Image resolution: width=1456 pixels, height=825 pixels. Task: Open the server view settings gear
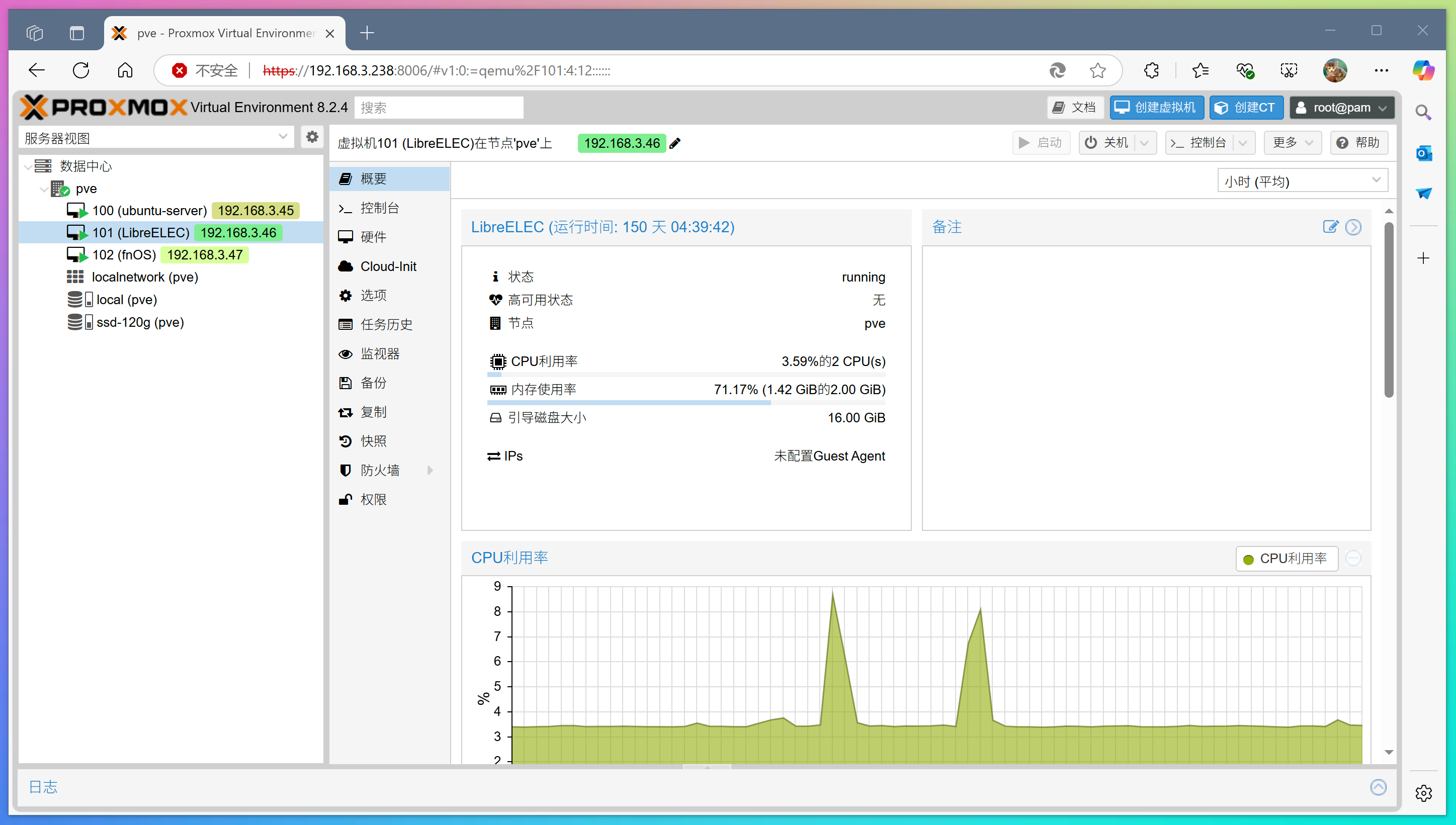click(312, 137)
